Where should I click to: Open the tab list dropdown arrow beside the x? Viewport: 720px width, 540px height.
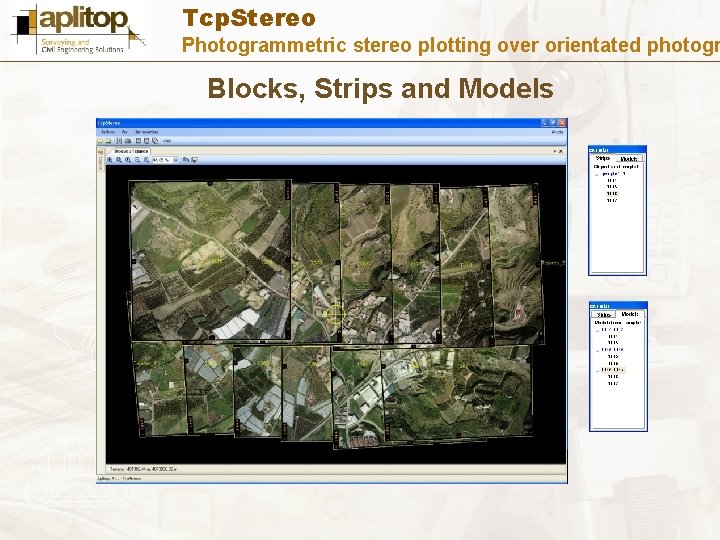click(x=554, y=151)
